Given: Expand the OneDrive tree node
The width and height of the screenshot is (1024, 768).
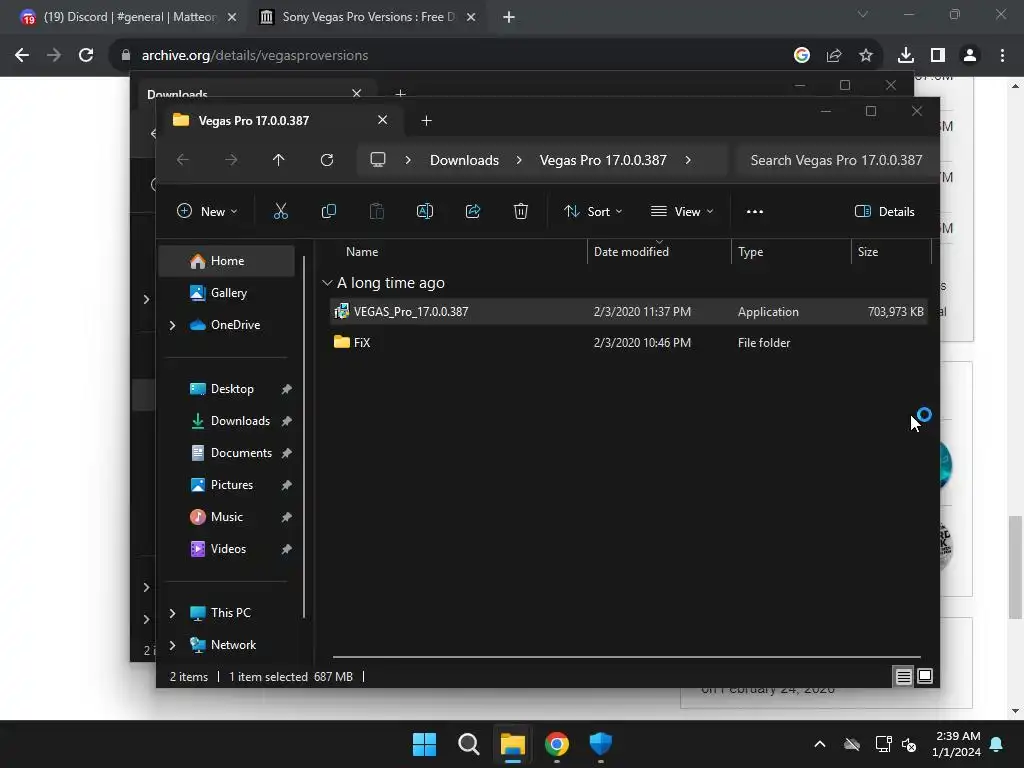Looking at the screenshot, I should [172, 325].
